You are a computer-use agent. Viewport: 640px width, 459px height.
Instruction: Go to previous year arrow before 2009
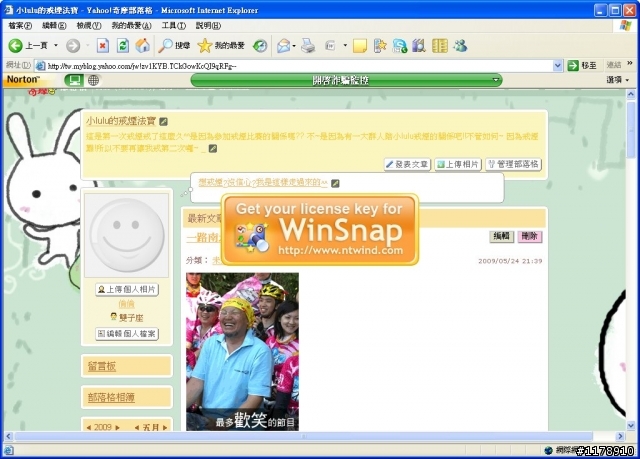[x=89, y=428]
